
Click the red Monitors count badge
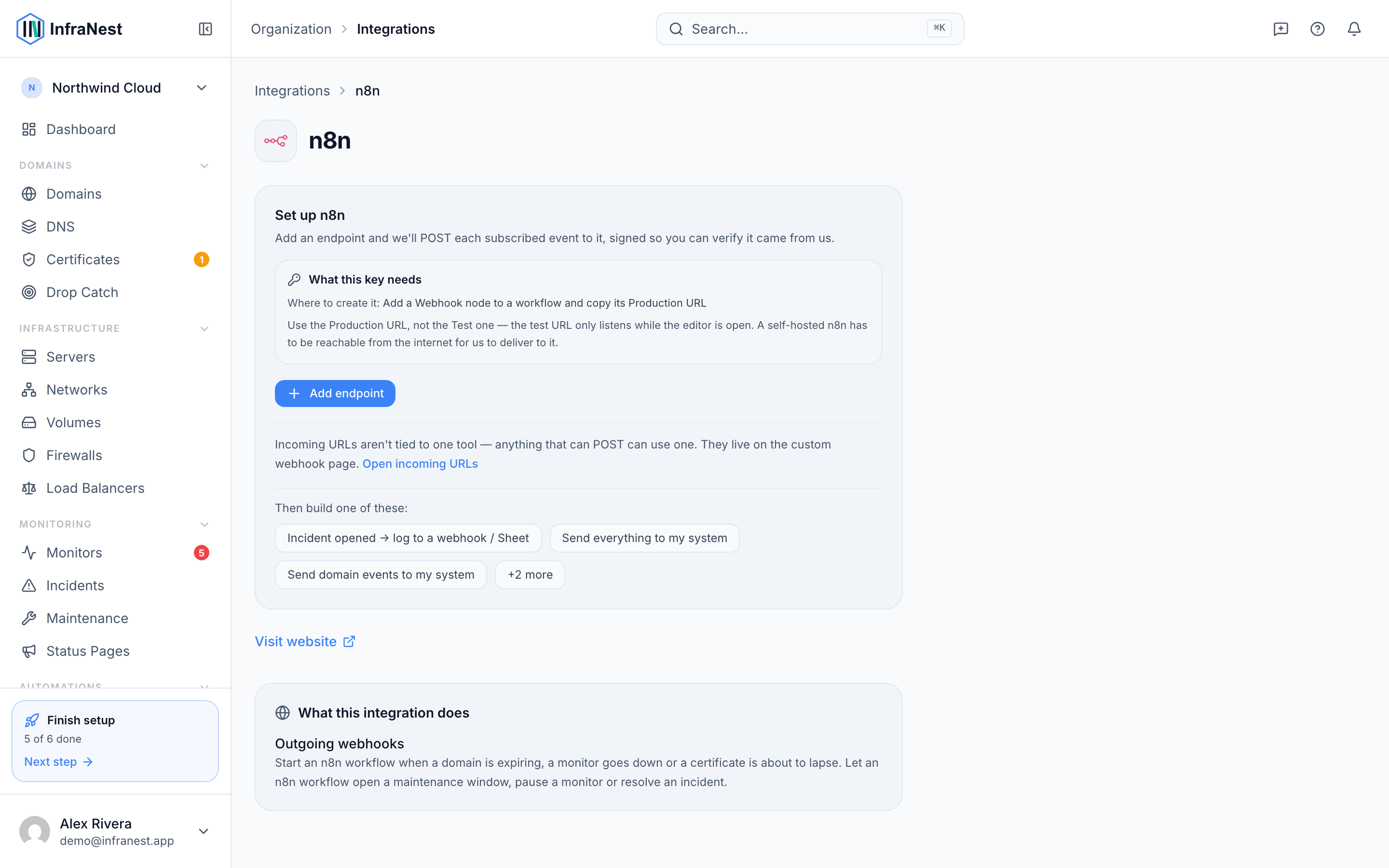202,553
